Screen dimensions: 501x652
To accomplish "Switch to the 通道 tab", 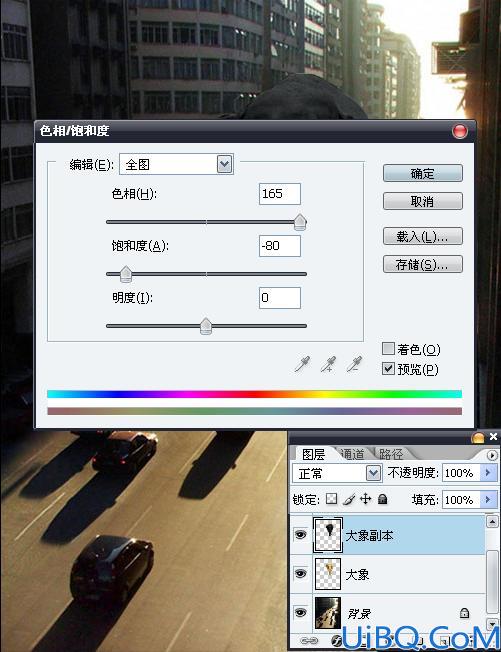I will [x=353, y=454].
